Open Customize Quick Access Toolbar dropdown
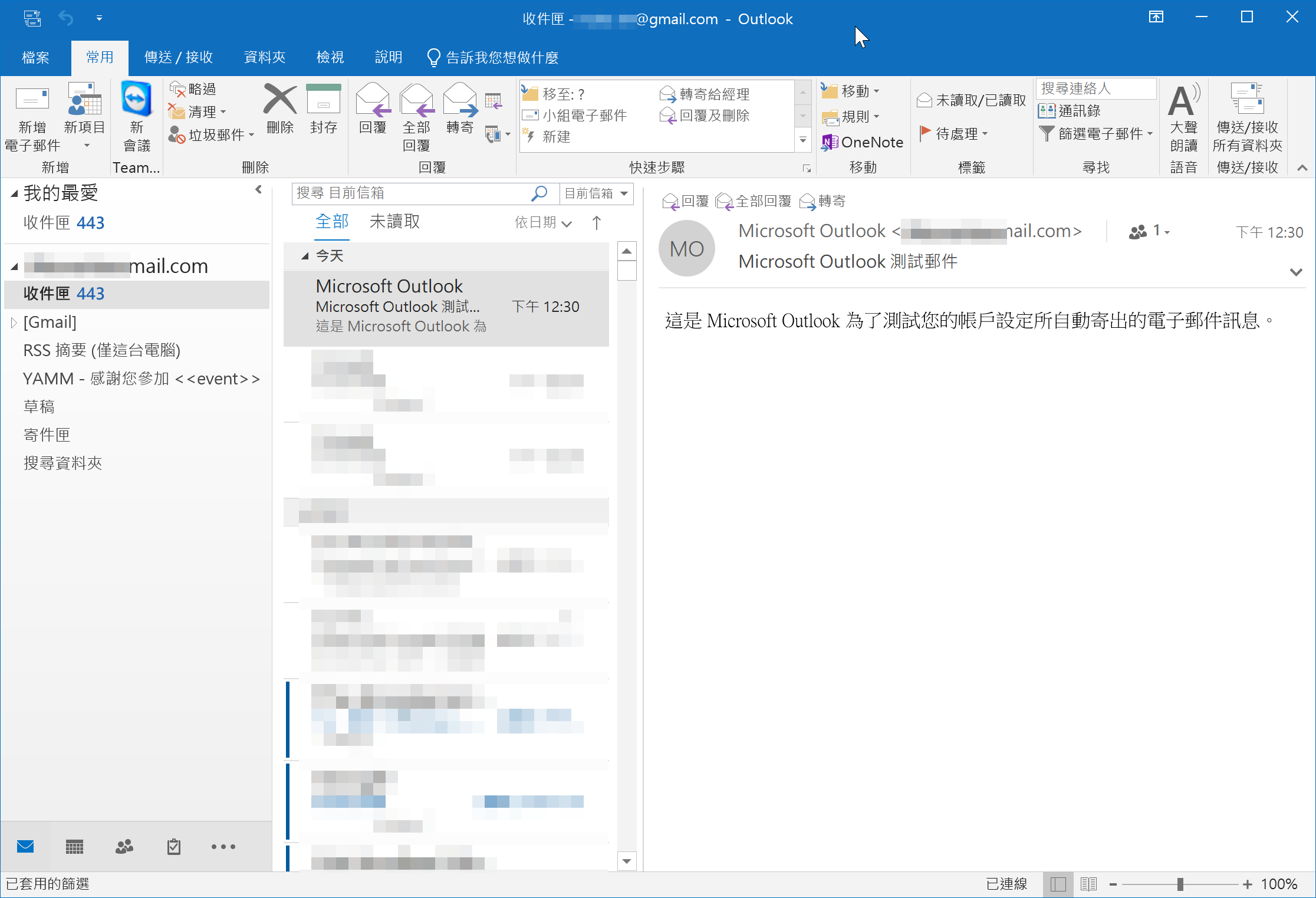Viewport: 1316px width, 898px height. click(x=99, y=18)
